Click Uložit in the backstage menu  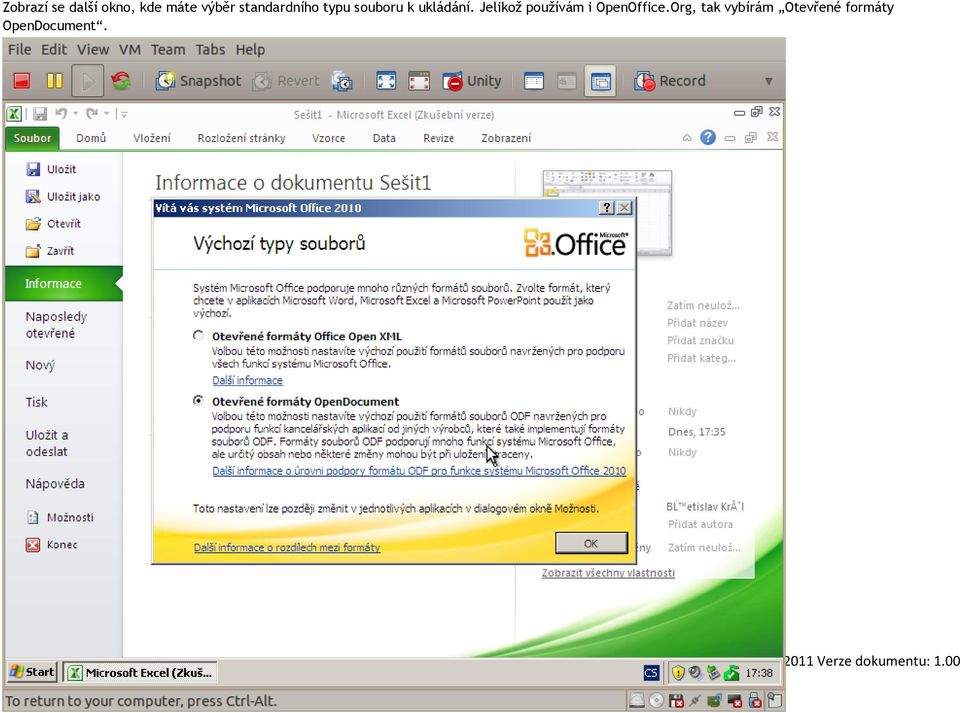click(x=51, y=170)
